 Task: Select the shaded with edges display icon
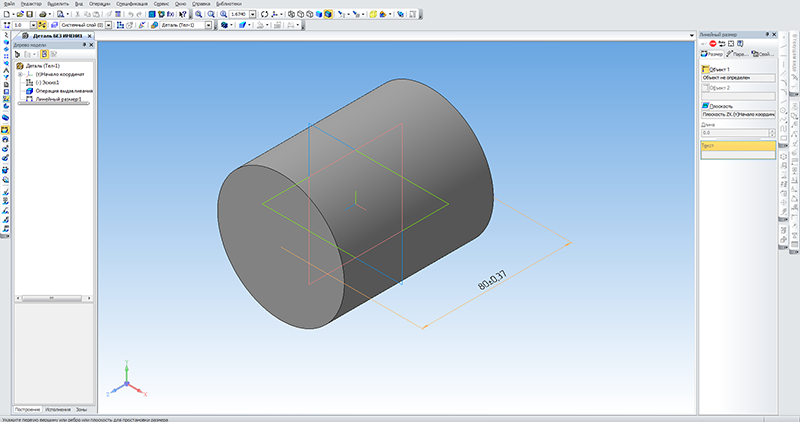(x=328, y=14)
